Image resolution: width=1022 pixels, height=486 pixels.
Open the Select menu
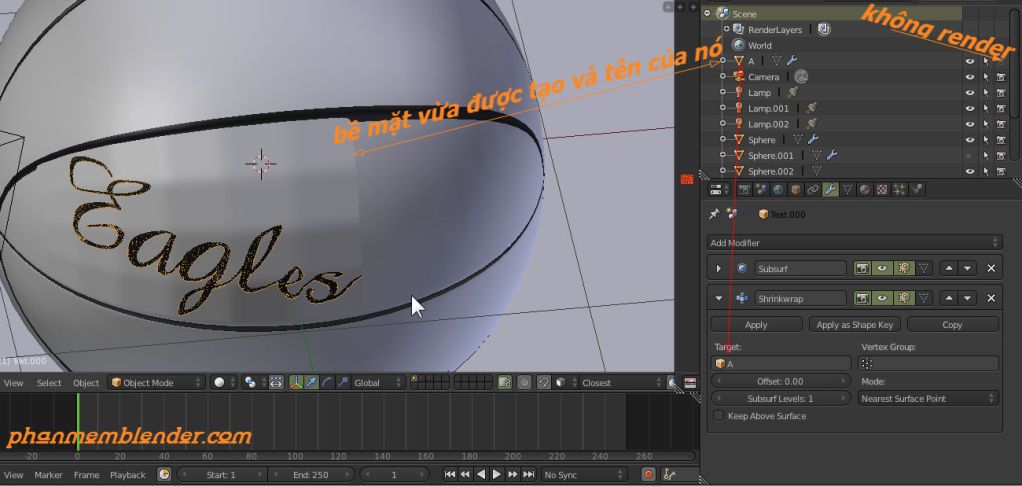(49, 382)
